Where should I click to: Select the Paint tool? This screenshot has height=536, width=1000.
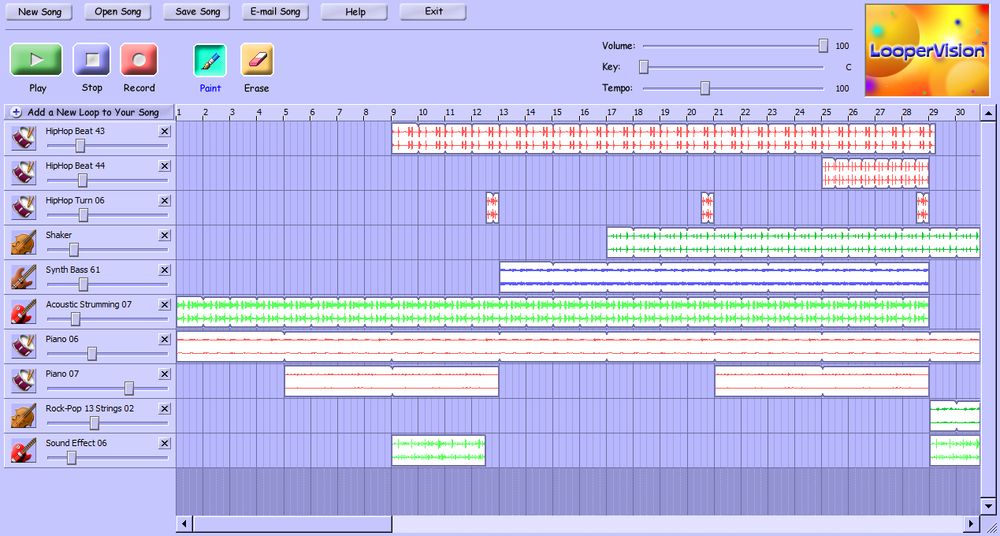pos(210,60)
